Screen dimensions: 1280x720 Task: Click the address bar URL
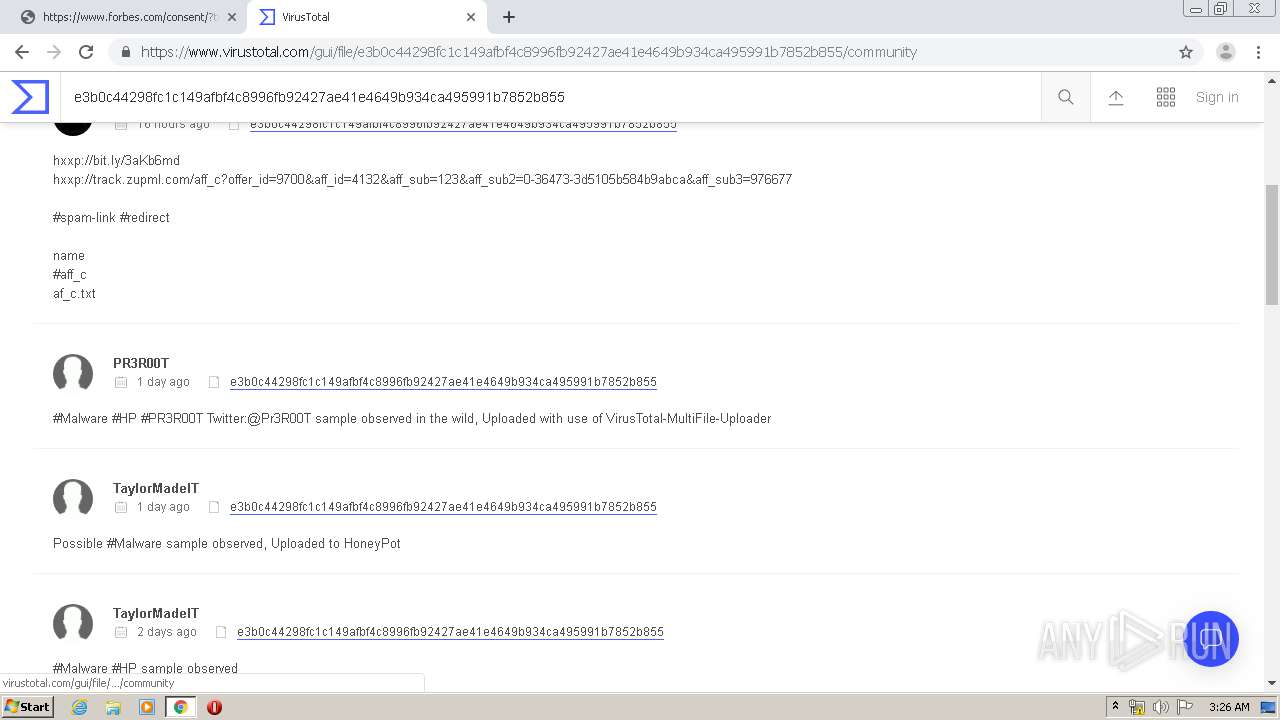(529, 52)
